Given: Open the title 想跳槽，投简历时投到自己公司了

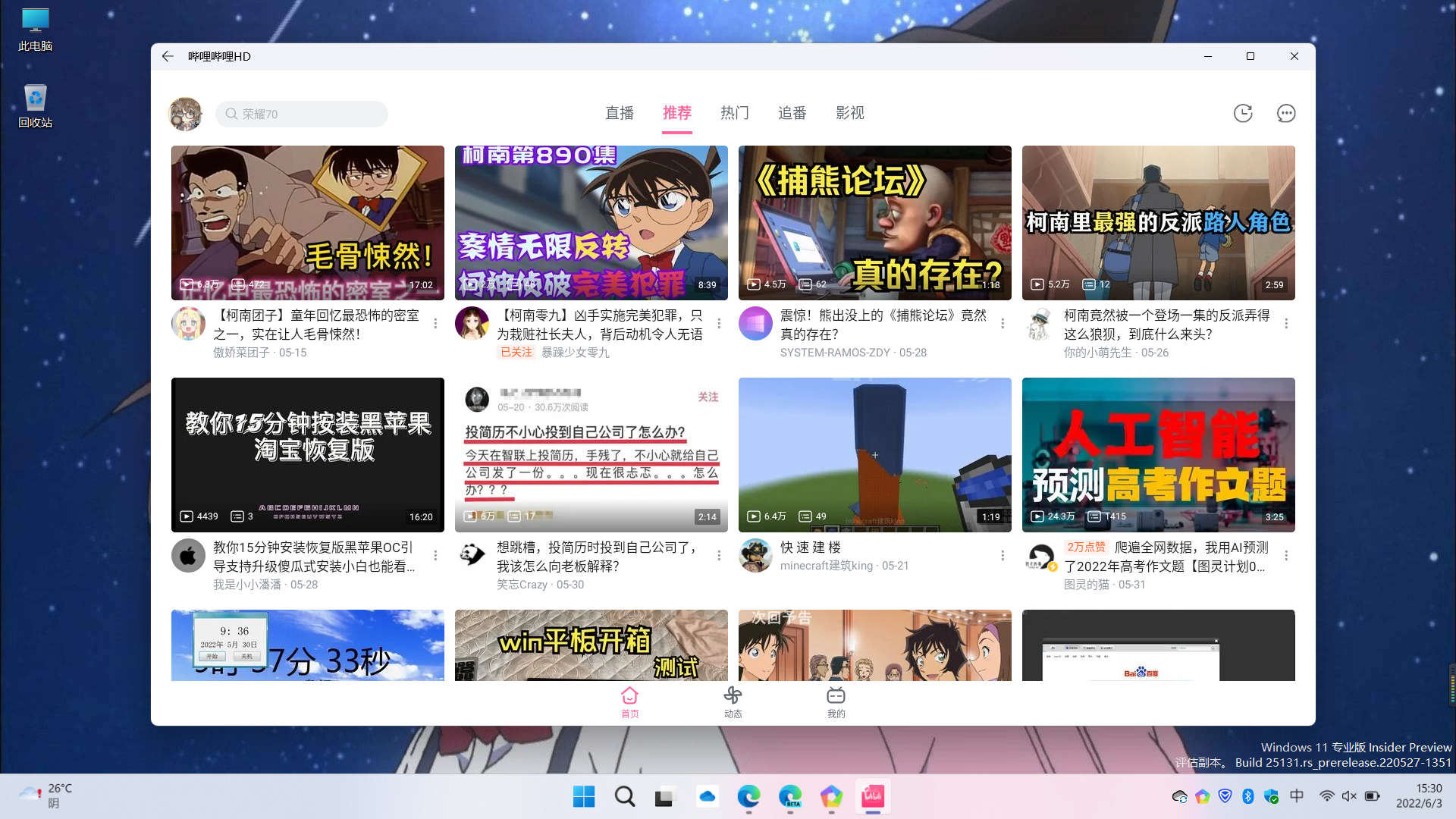Looking at the screenshot, I should 597,557.
